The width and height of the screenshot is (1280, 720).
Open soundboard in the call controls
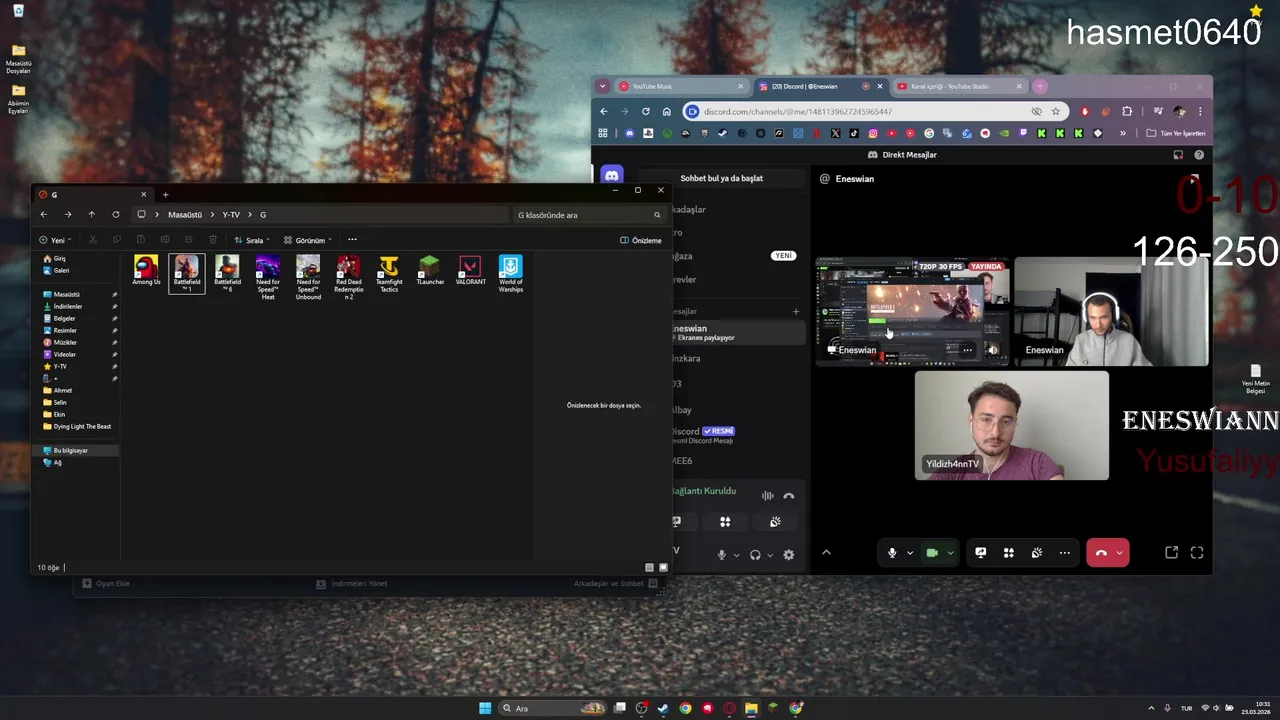1037,552
